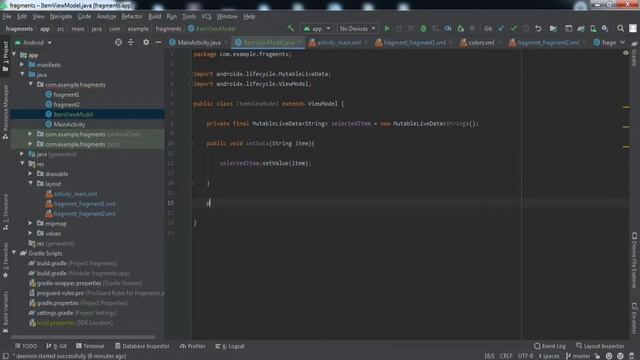Open the File menu
Screen dimensions: 640x360
tap(7, 17)
